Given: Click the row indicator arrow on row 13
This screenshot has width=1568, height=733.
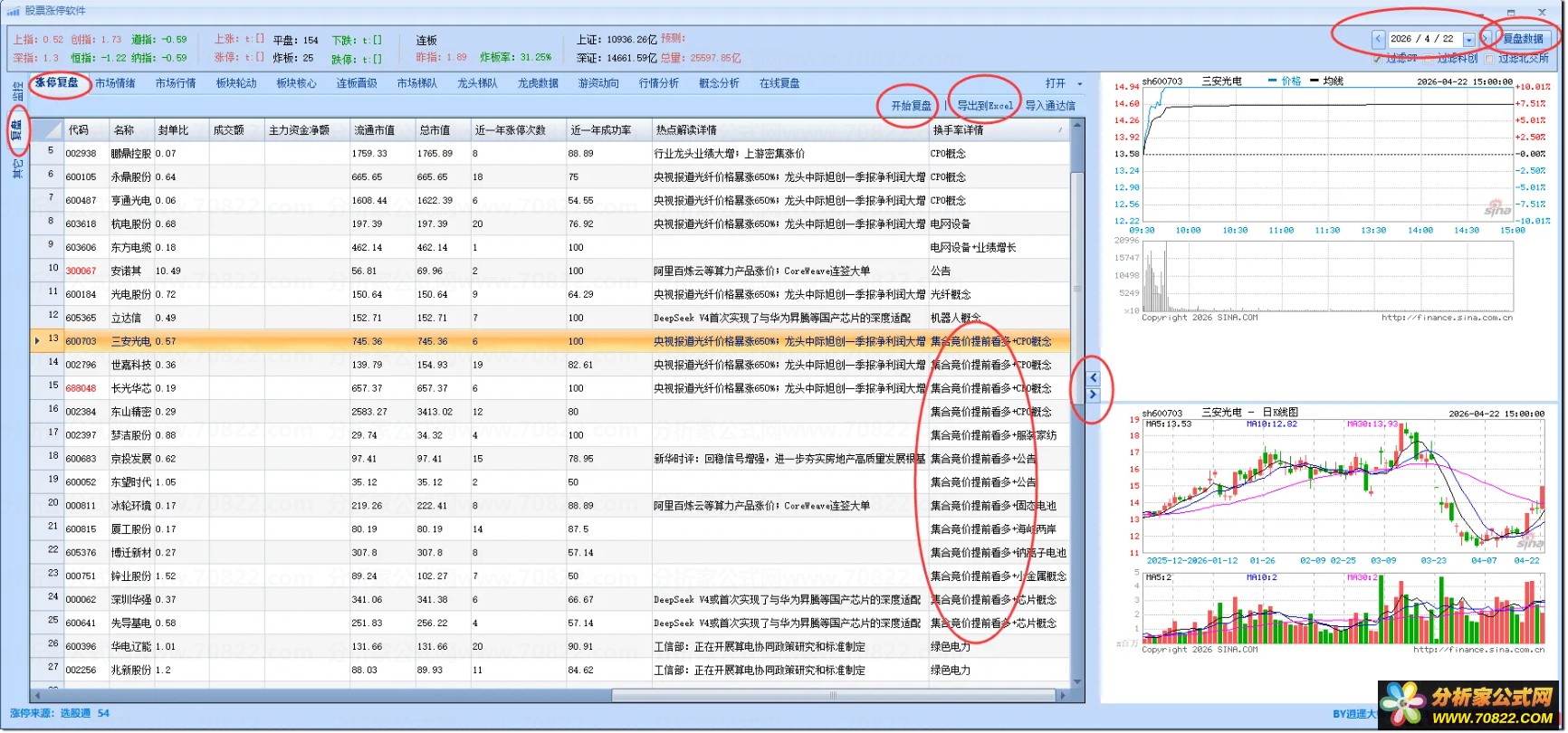Looking at the screenshot, I should pos(37,341).
